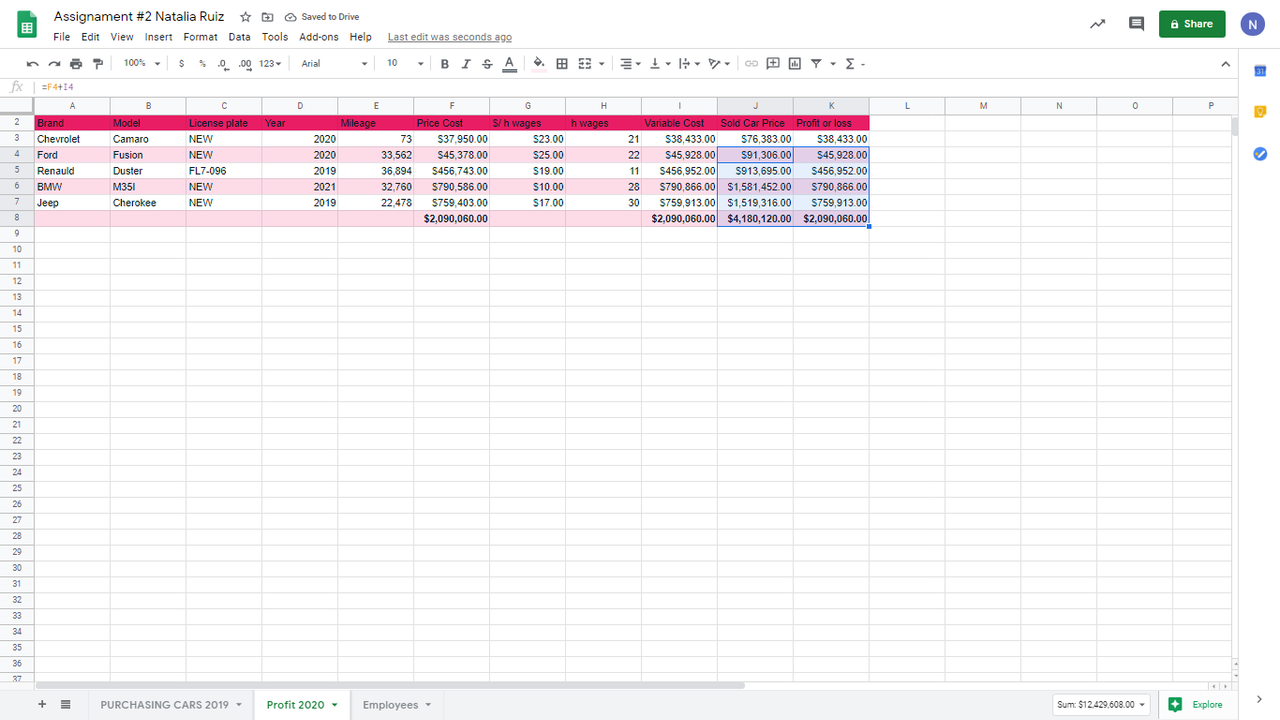Open the fill color picker

(x=539, y=63)
